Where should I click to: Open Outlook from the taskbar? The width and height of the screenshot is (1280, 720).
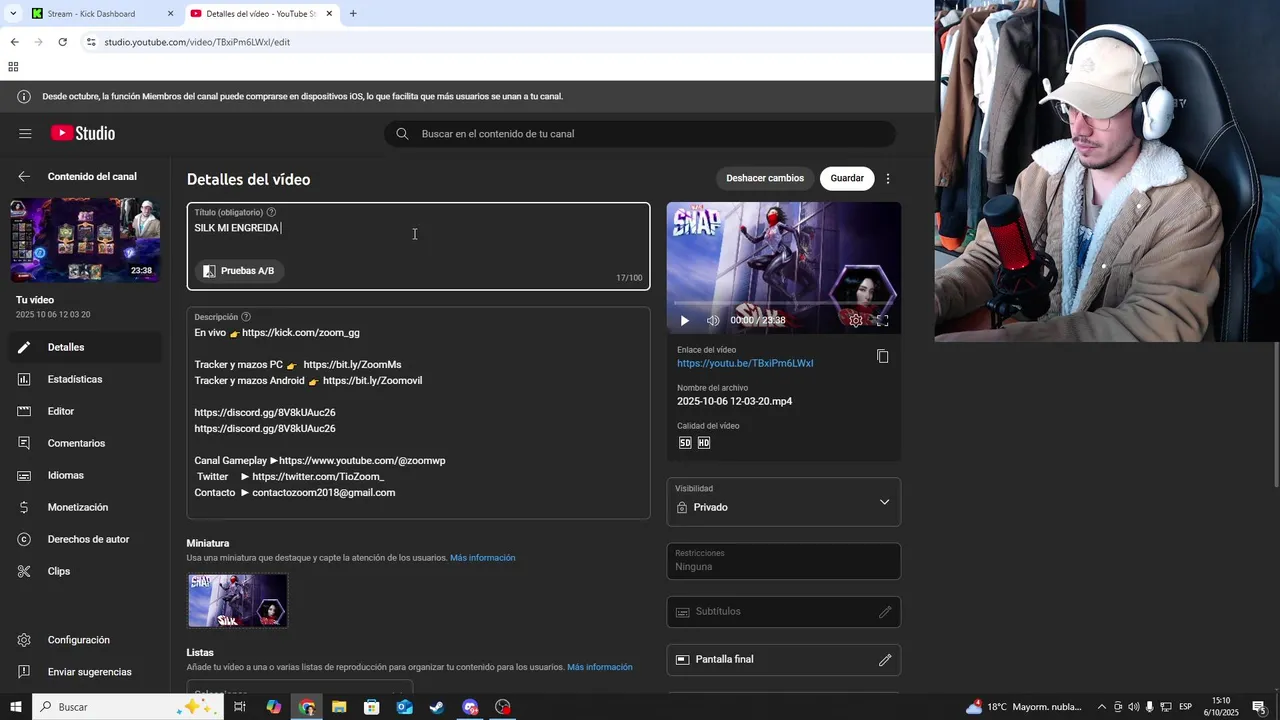(404, 707)
